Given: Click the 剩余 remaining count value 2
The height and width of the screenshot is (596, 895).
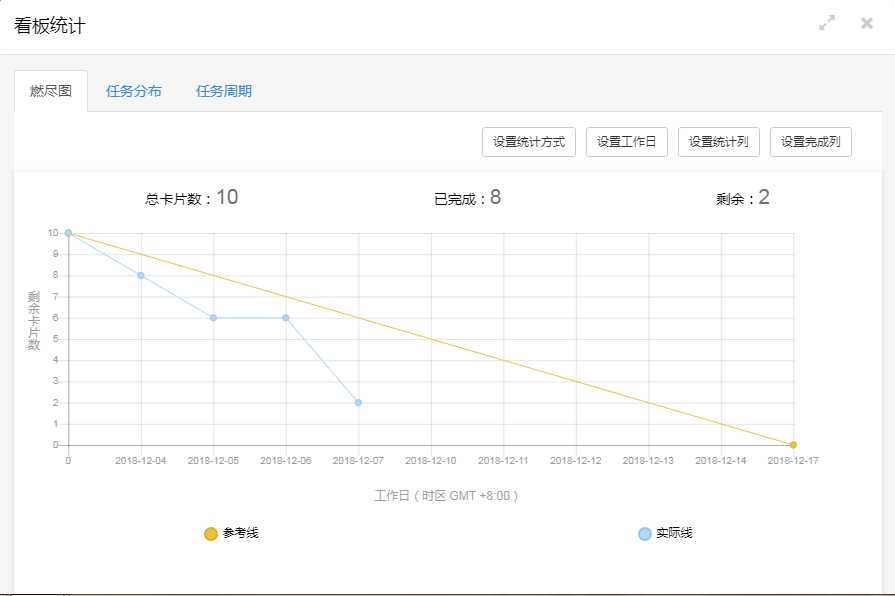Looking at the screenshot, I should tap(764, 197).
